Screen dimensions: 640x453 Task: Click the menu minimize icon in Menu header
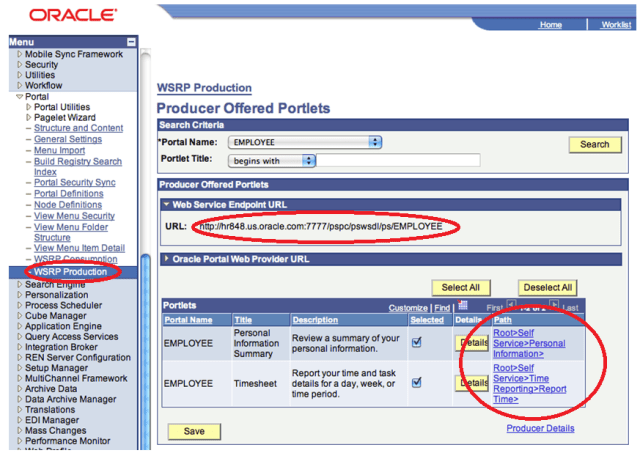(131, 42)
